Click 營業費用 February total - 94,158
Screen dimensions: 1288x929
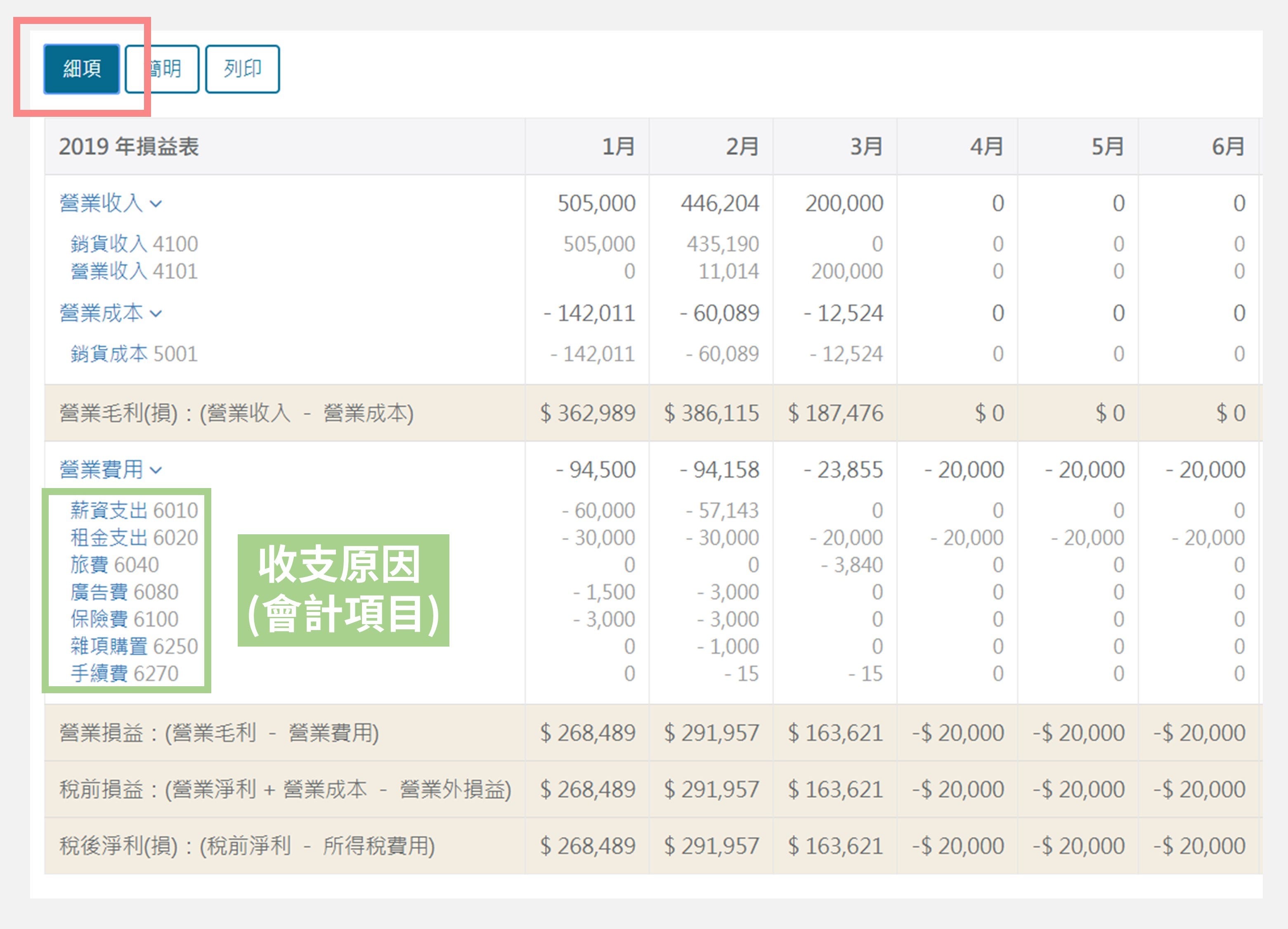720,469
